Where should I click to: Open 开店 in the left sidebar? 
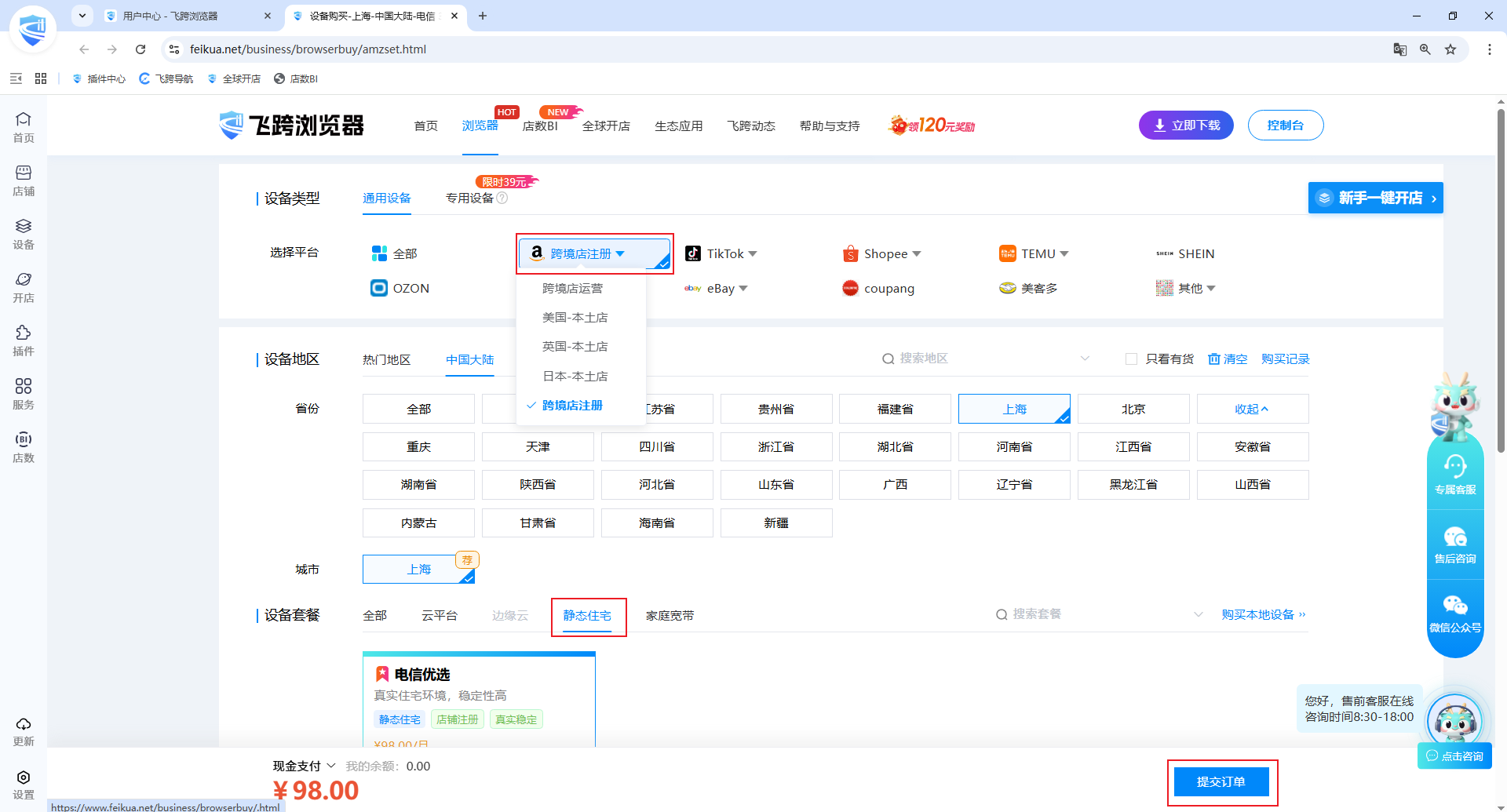[x=24, y=287]
